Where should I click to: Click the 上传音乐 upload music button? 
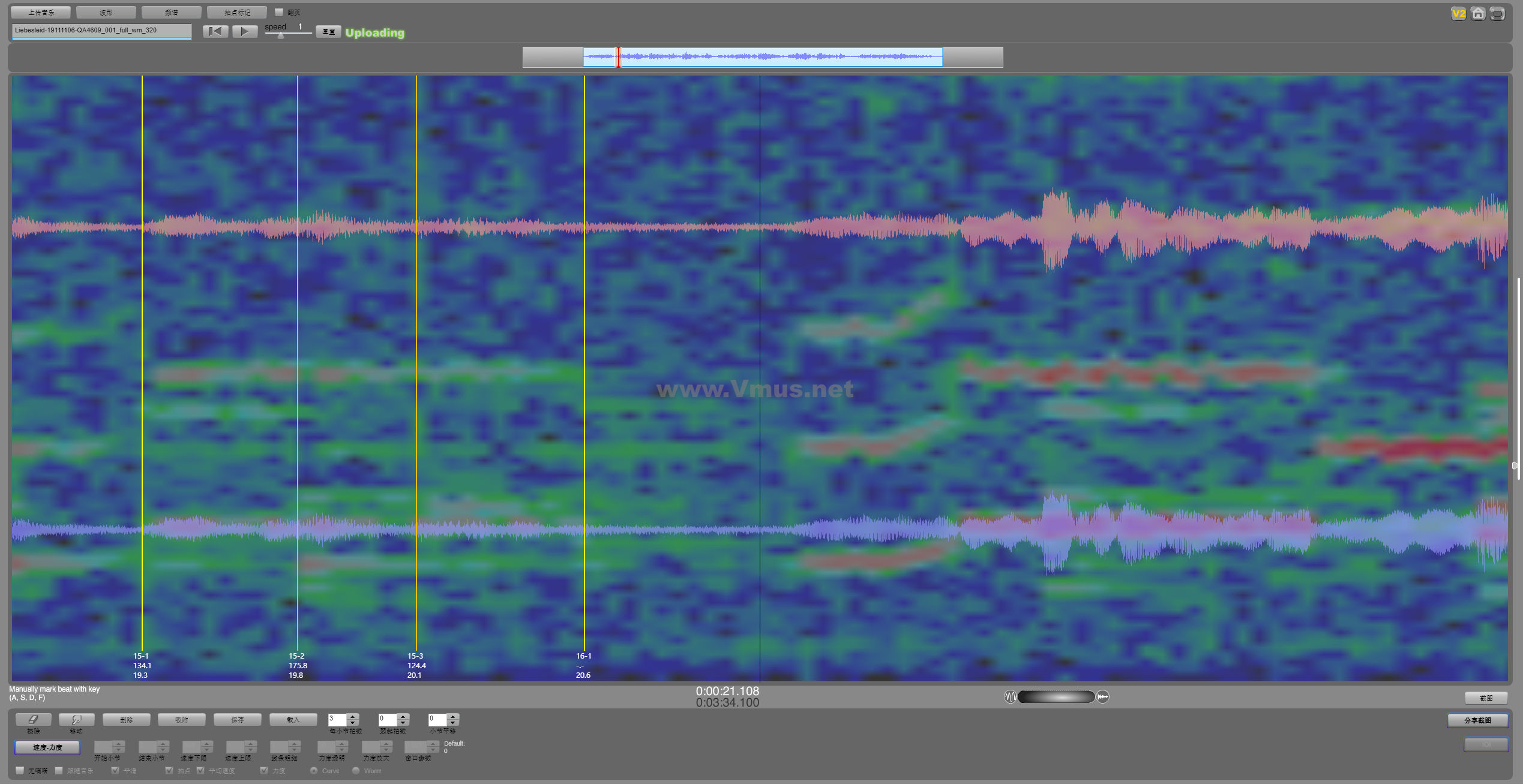(41, 12)
